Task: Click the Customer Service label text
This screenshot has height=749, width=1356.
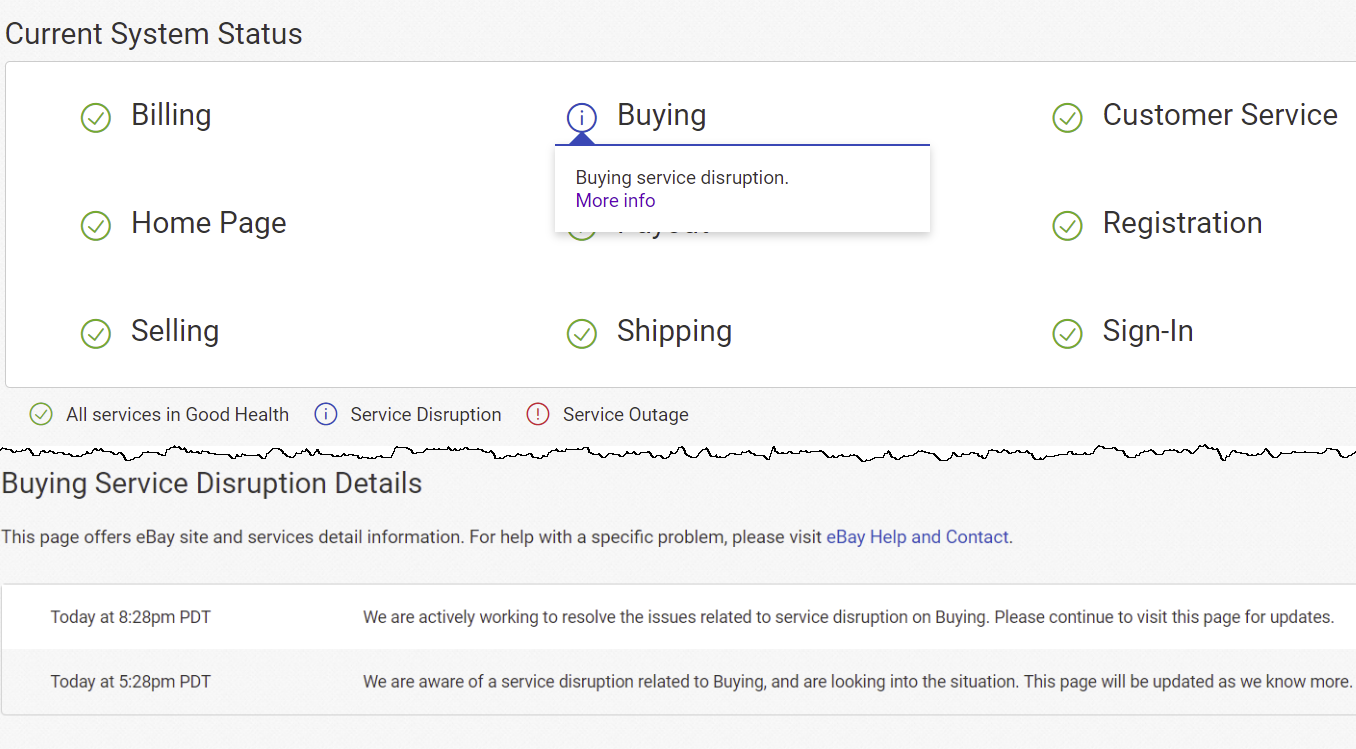Action: coord(1219,115)
